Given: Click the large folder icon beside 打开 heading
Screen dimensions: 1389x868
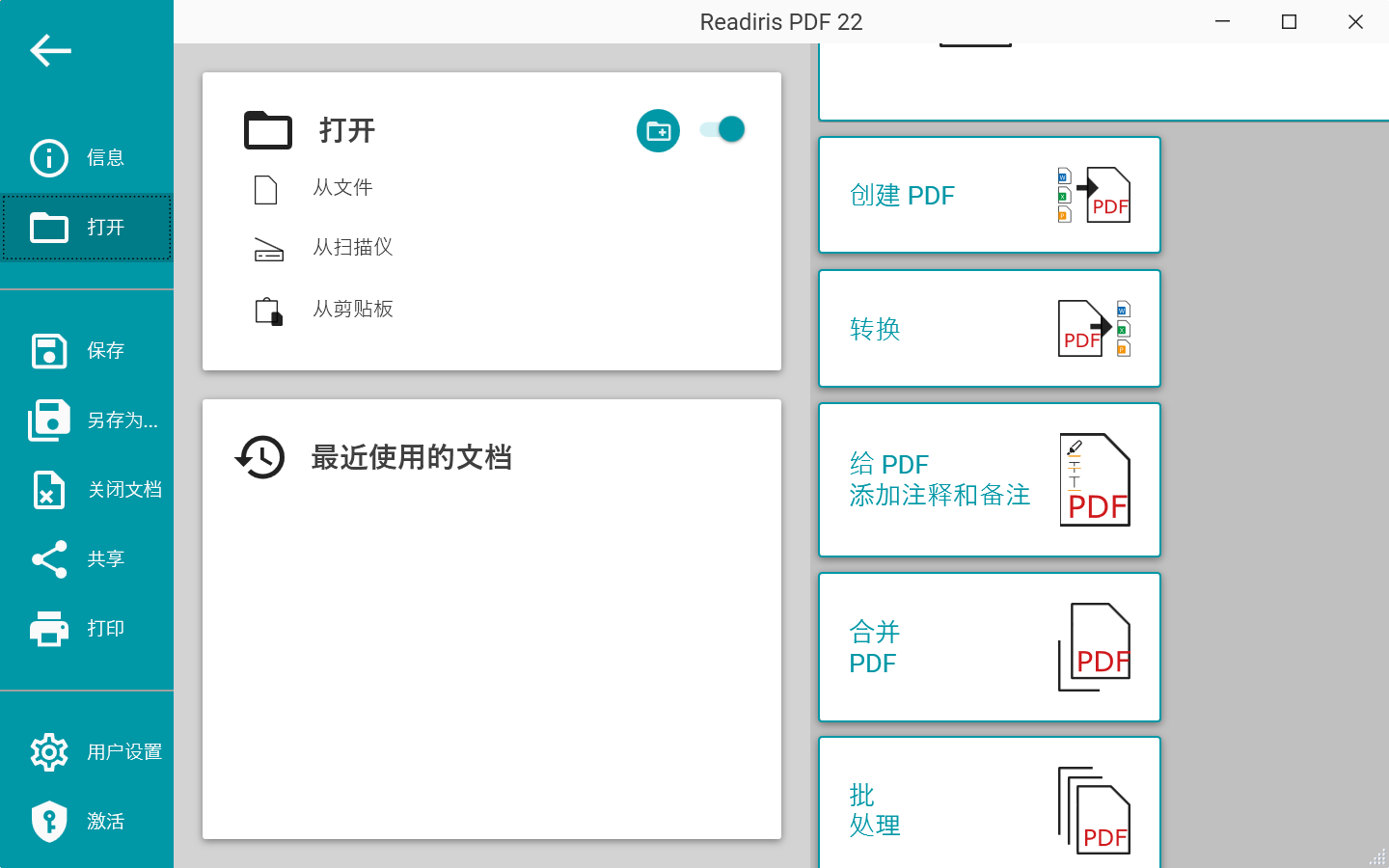Looking at the screenshot, I should [268, 130].
